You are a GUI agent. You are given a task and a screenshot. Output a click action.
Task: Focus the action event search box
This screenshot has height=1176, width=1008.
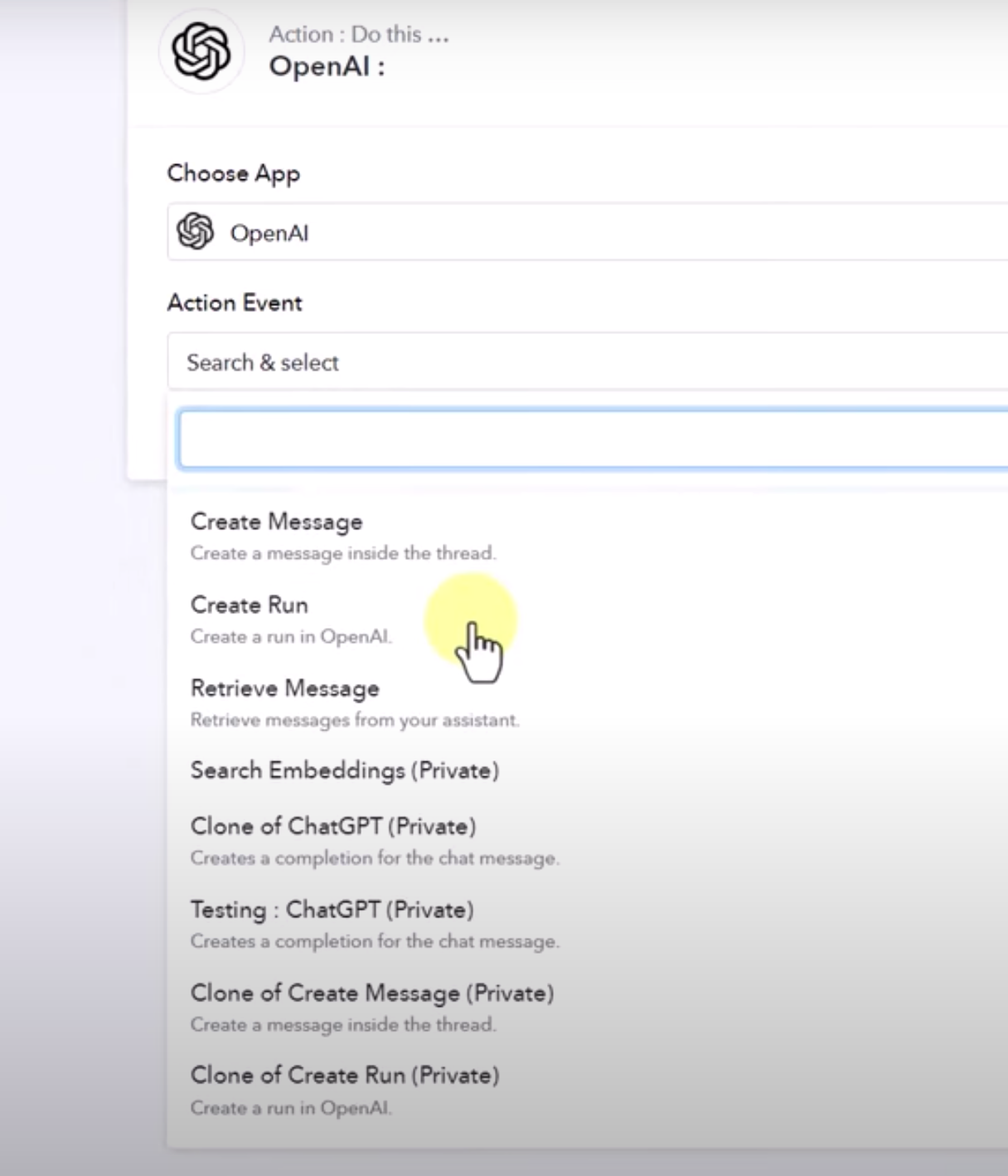point(593,439)
